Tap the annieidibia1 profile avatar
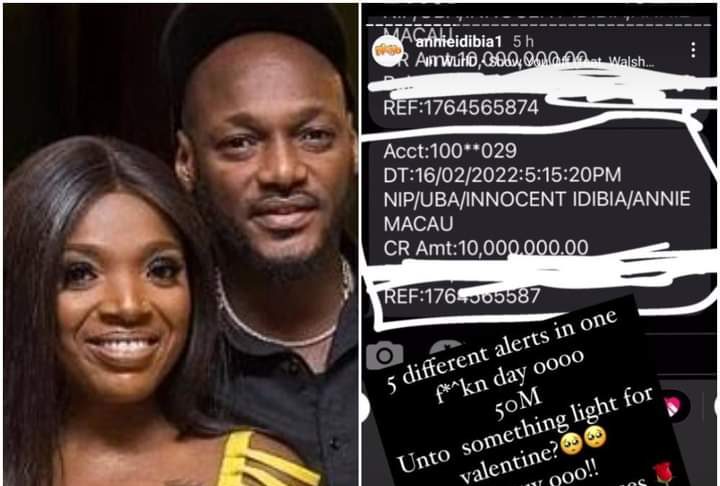 coord(388,50)
